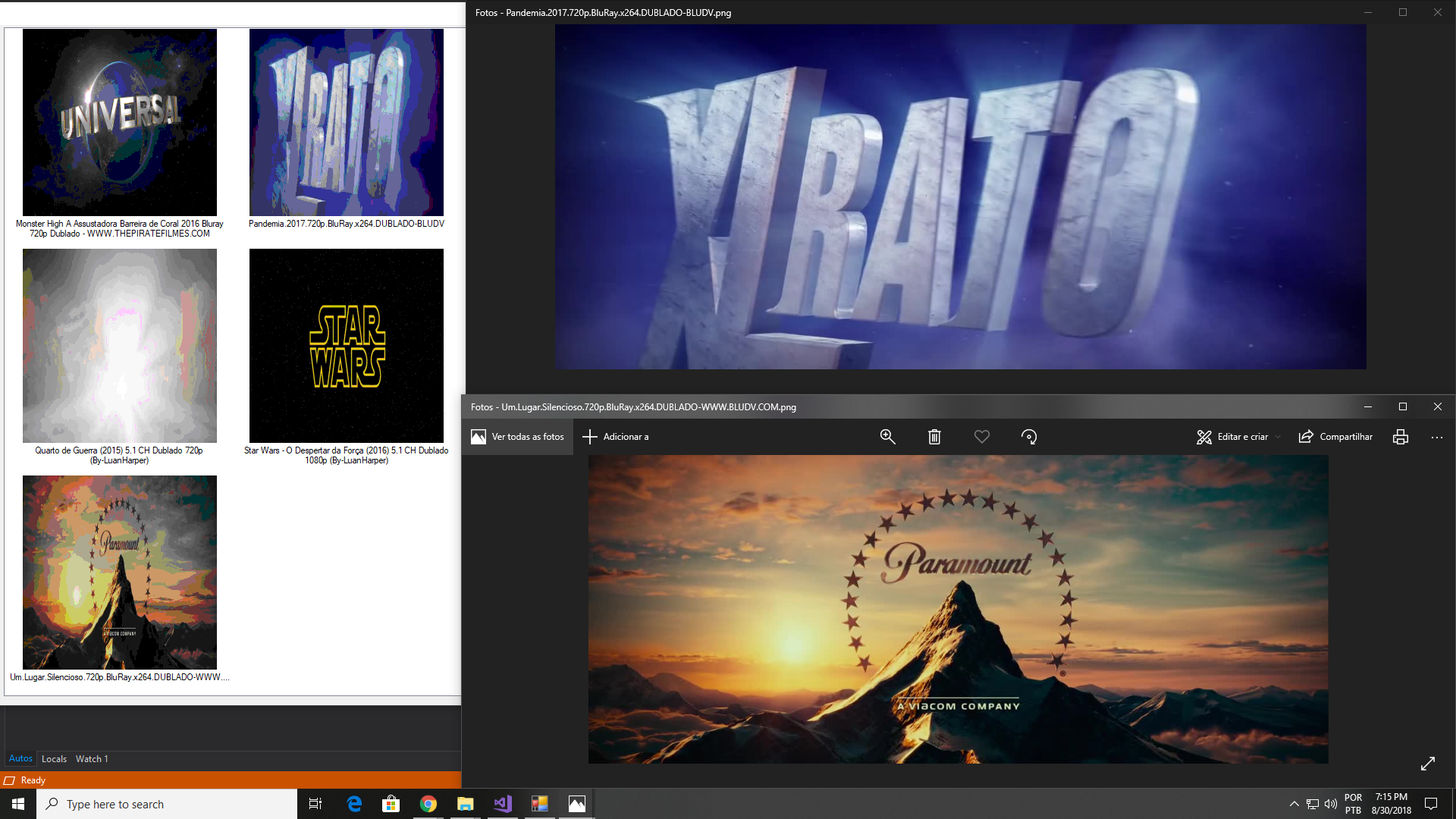Click the network icon in system tray
This screenshot has height=819, width=1456.
coord(1313,804)
